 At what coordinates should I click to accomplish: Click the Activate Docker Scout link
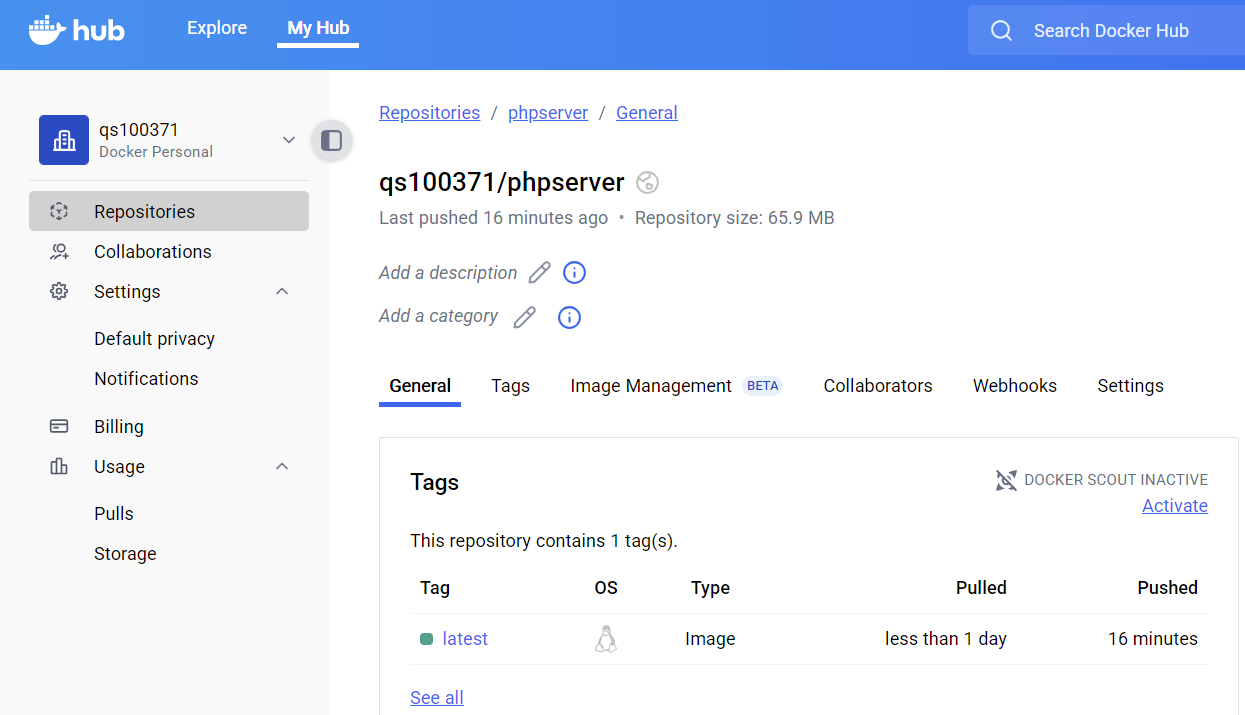click(1174, 506)
